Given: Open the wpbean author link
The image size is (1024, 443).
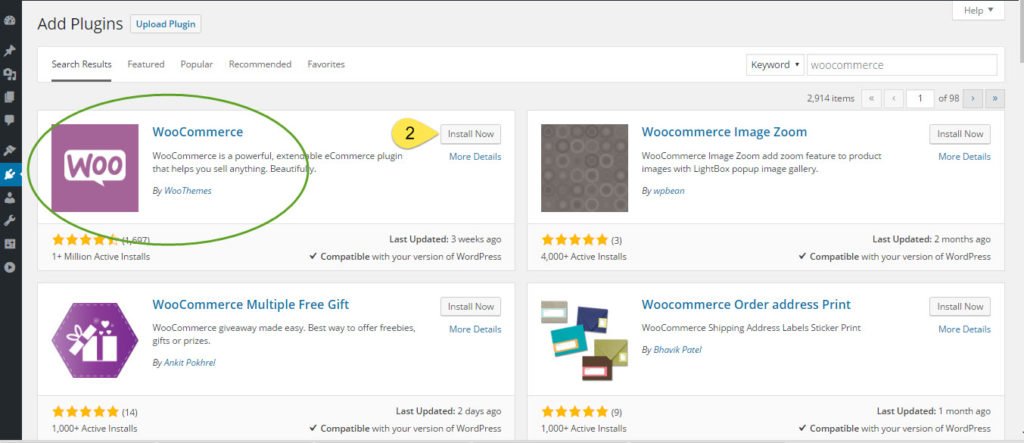Looking at the screenshot, I should pos(668,191).
